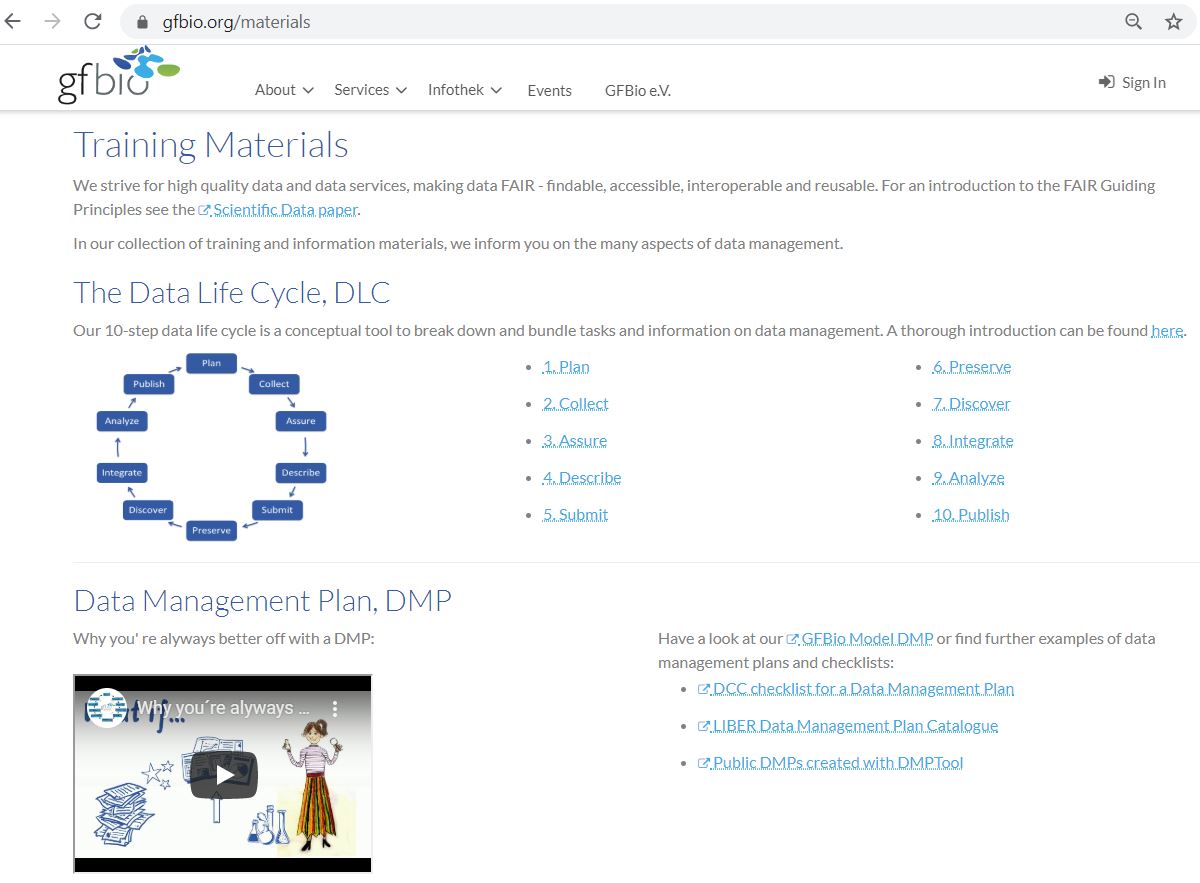Click the Plan box in the cycle diagram
This screenshot has width=1200, height=883.
(x=211, y=363)
